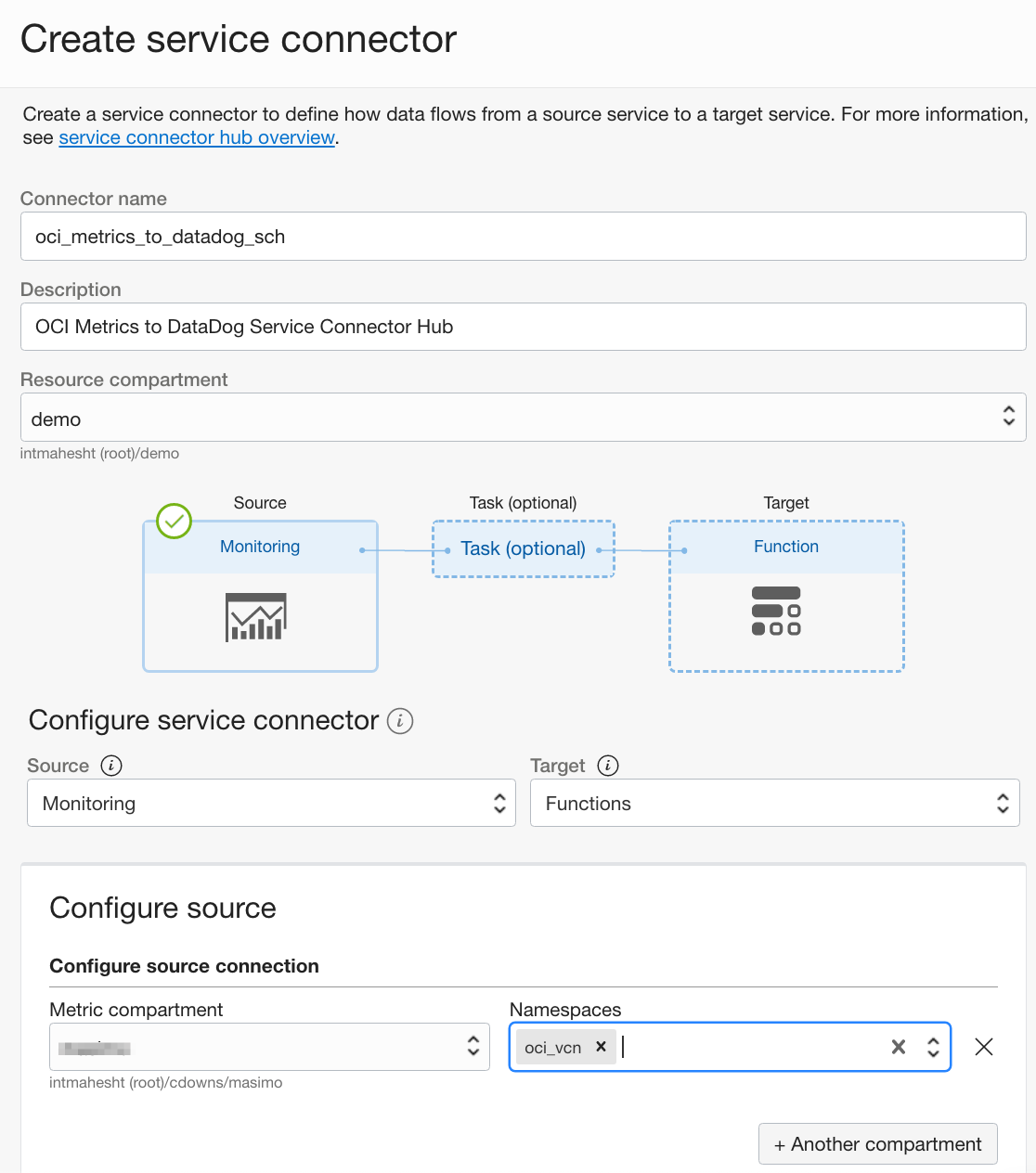Remove the compartment row using the X icon
The image size is (1036, 1173).
[x=983, y=1047]
